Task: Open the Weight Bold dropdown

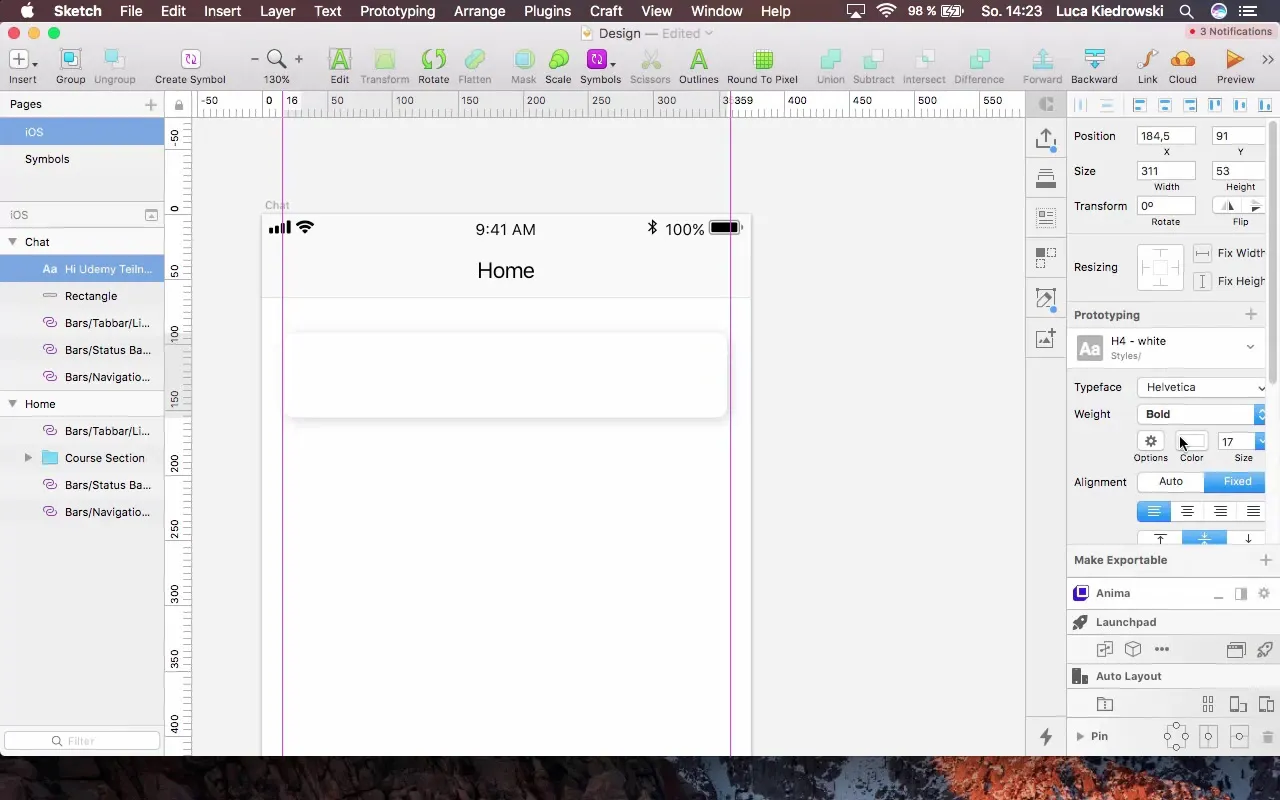Action: click(1202, 414)
